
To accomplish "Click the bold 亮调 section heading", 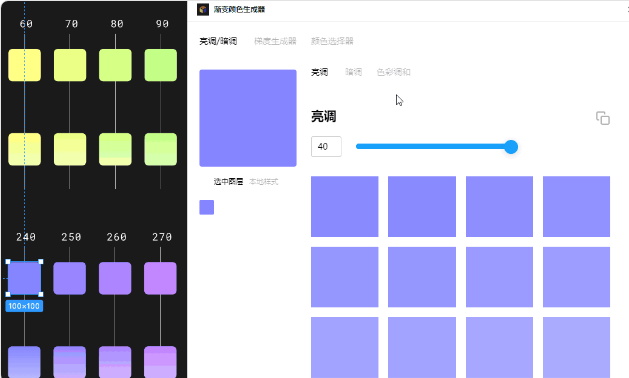I will (323, 117).
